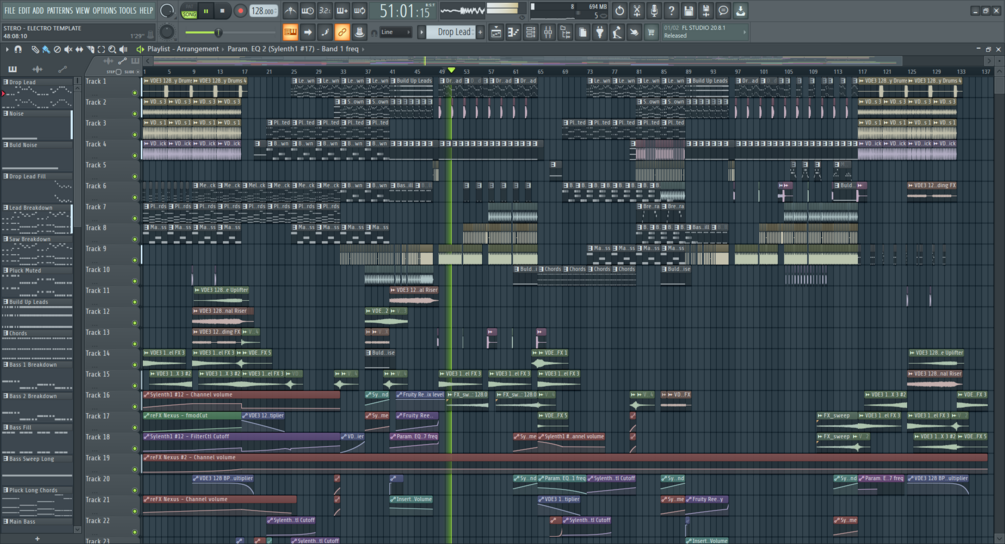
Task: Expand arrow after Band 1 freq
Action: point(363,49)
